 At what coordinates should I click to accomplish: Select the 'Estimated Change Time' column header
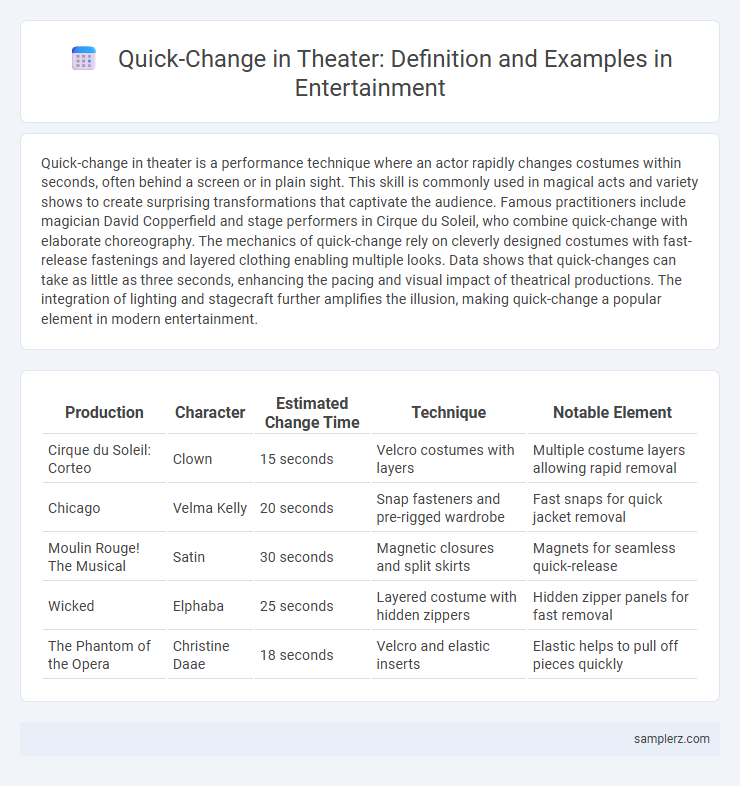(x=312, y=413)
